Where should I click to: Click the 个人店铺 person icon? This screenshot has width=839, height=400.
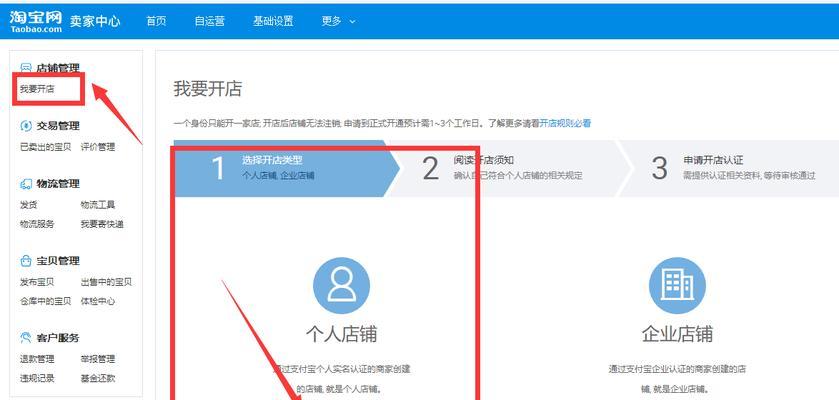click(x=341, y=286)
